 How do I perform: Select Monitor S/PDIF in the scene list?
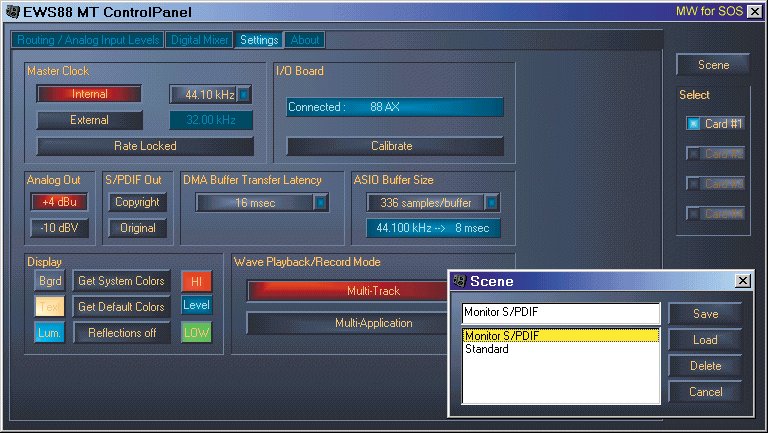[x=561, y=336]
